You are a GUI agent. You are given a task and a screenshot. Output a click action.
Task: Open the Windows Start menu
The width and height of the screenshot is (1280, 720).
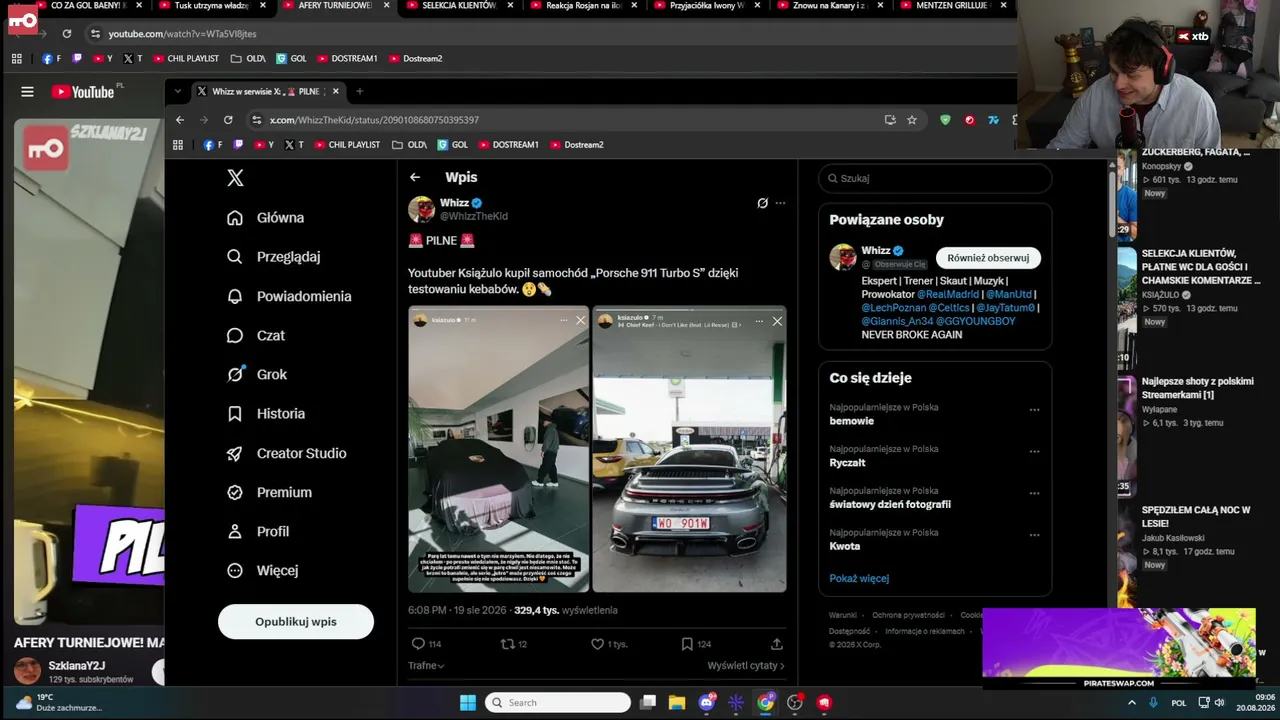pyautogui.click(x=468, y=703)
